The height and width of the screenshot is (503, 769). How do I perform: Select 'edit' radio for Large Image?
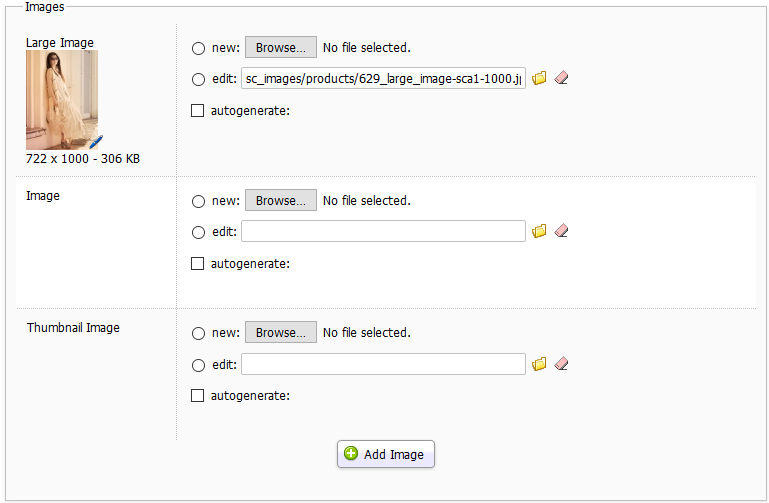[x=198, y=79]
